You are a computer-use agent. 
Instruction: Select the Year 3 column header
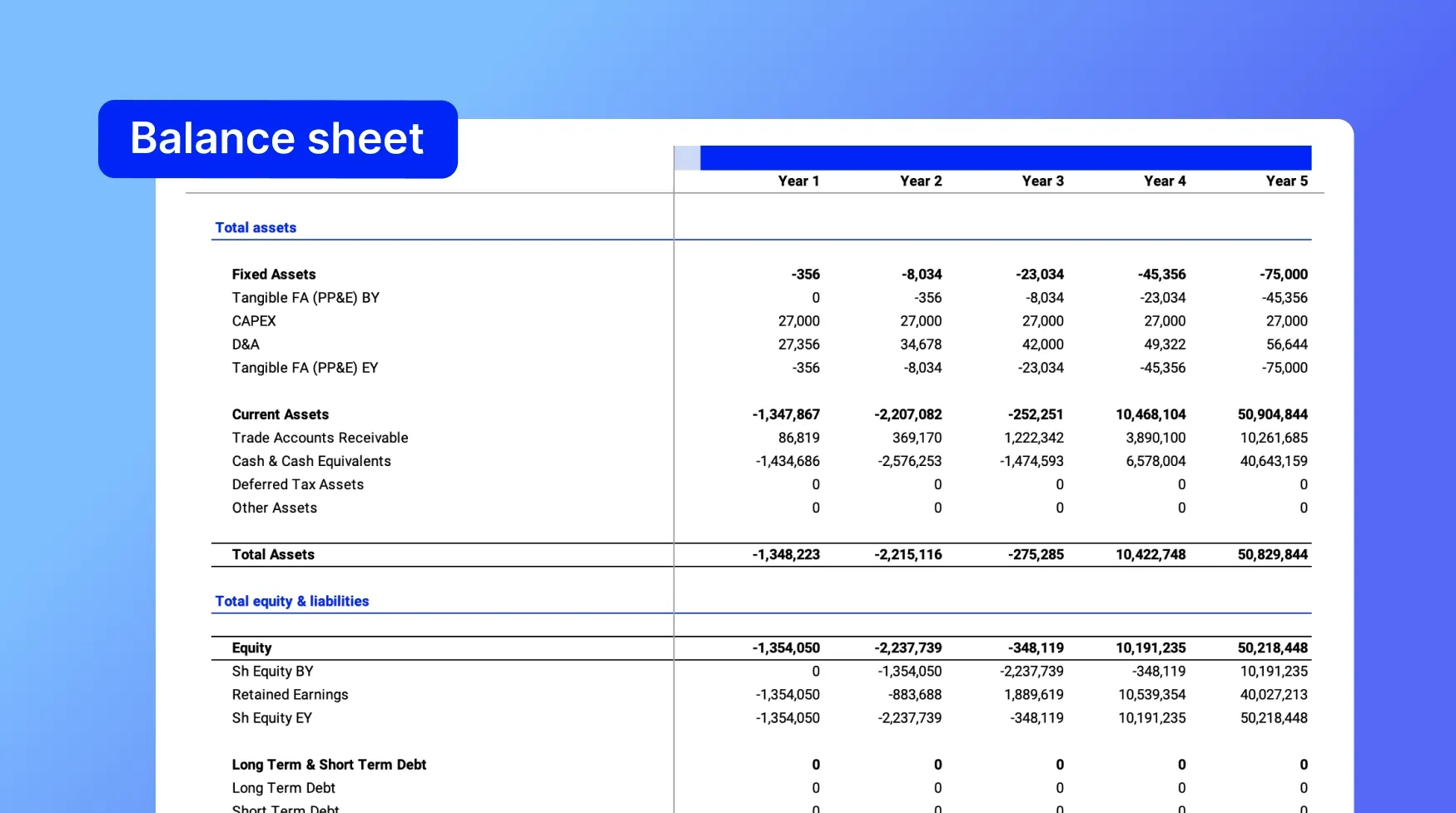pyautogui.click(x=1042, y=181)
